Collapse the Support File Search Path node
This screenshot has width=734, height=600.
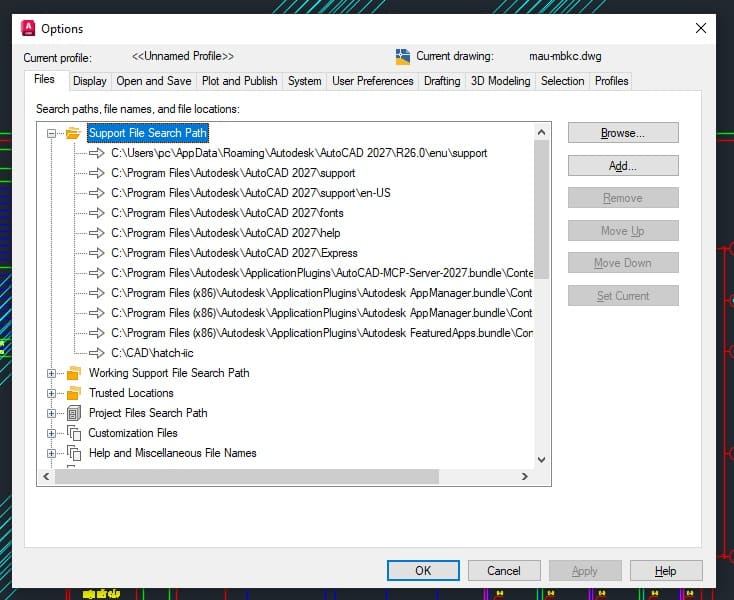51,133
